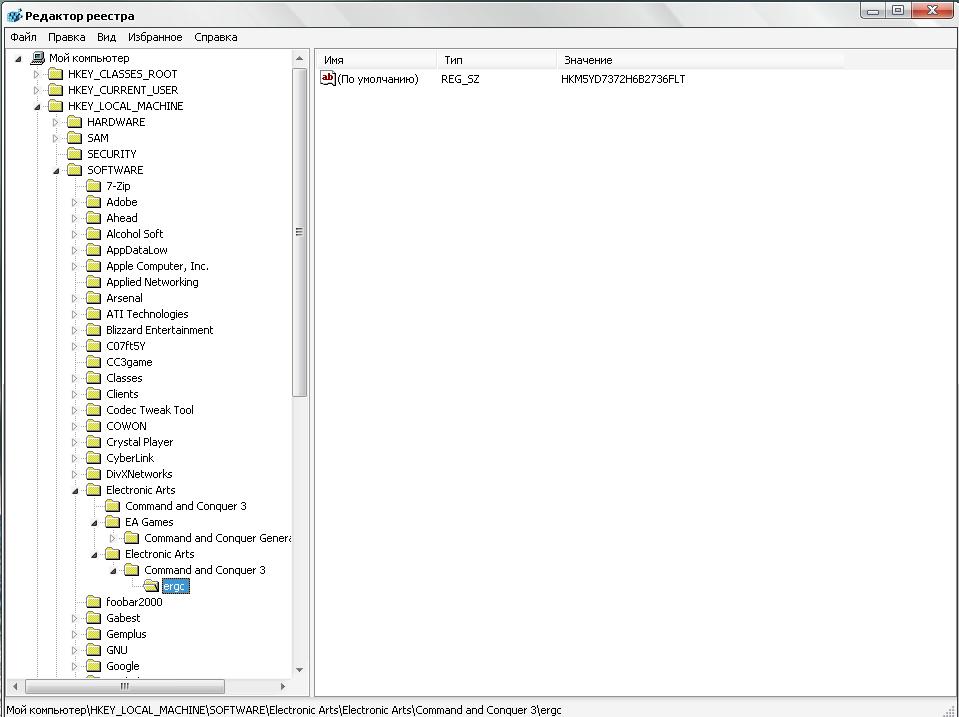Click the tree vertical scrollbar thumb

tap(299, 232)
